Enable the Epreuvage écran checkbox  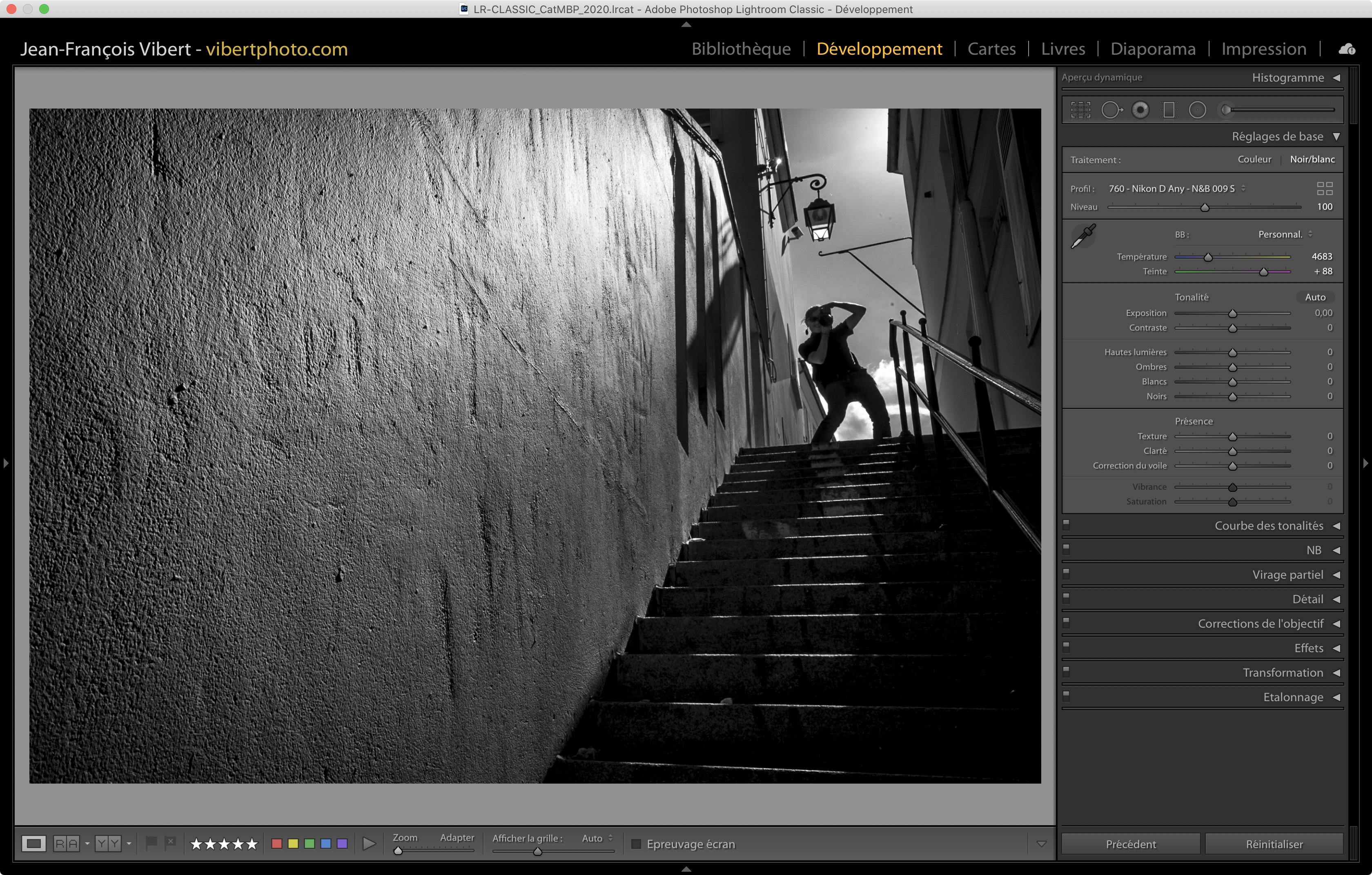637,844
